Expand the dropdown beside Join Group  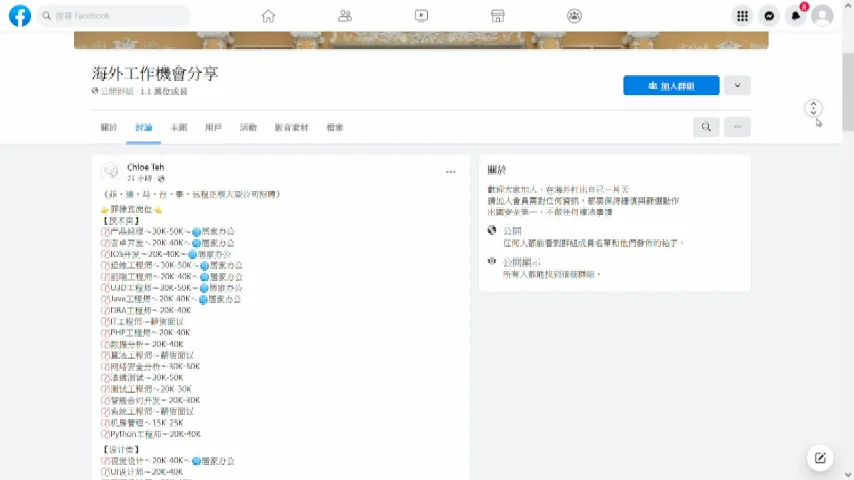[x=737, y=86]
